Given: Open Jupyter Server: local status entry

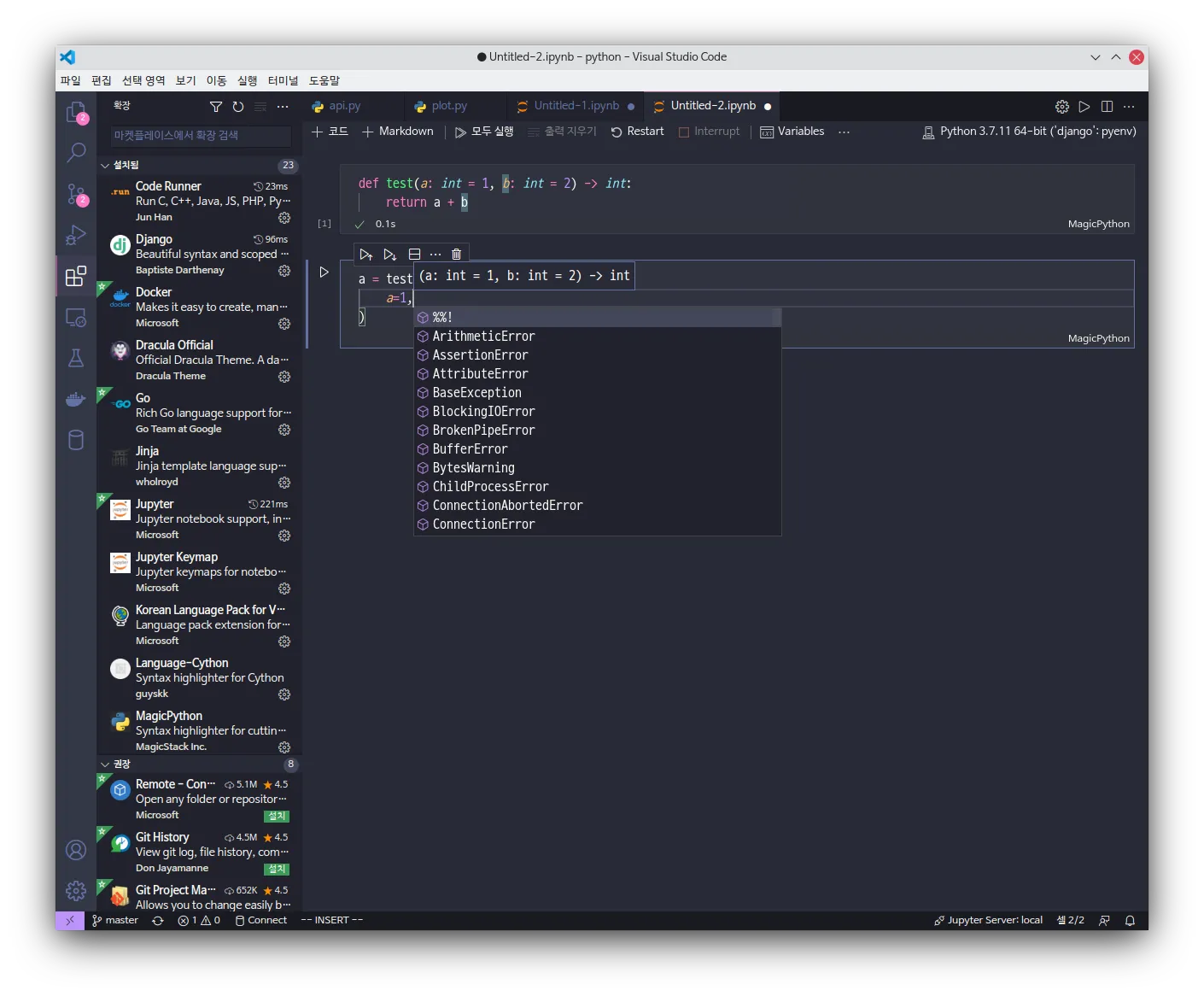Looking at the screenshot, I should (x=988, y=921).
